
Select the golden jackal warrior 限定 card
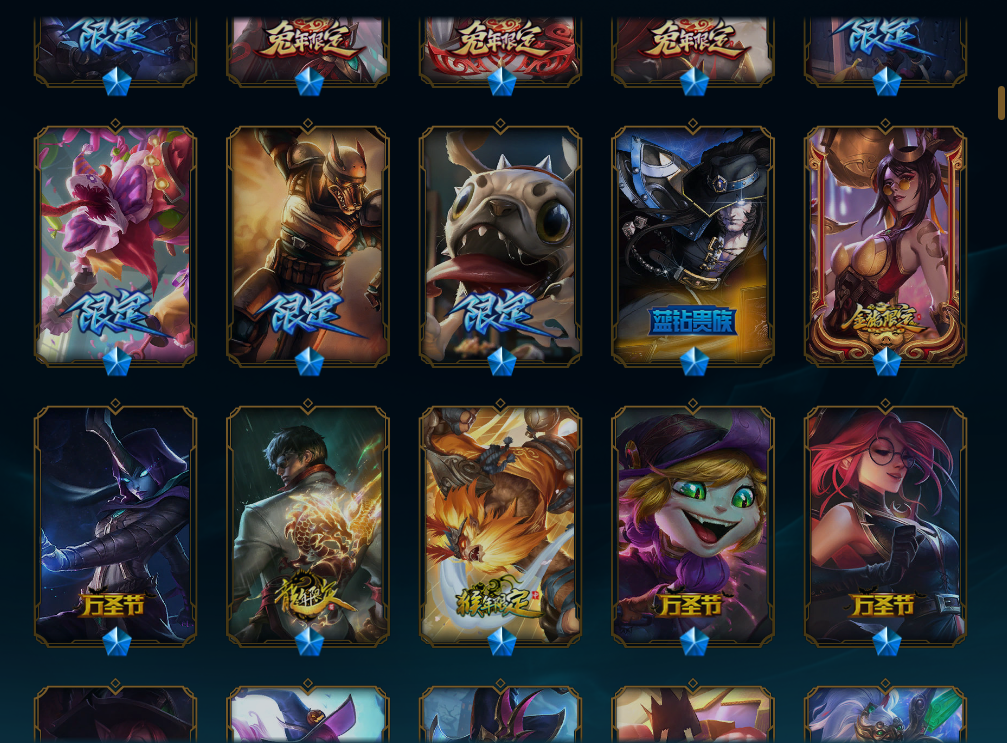click(308, 246)
